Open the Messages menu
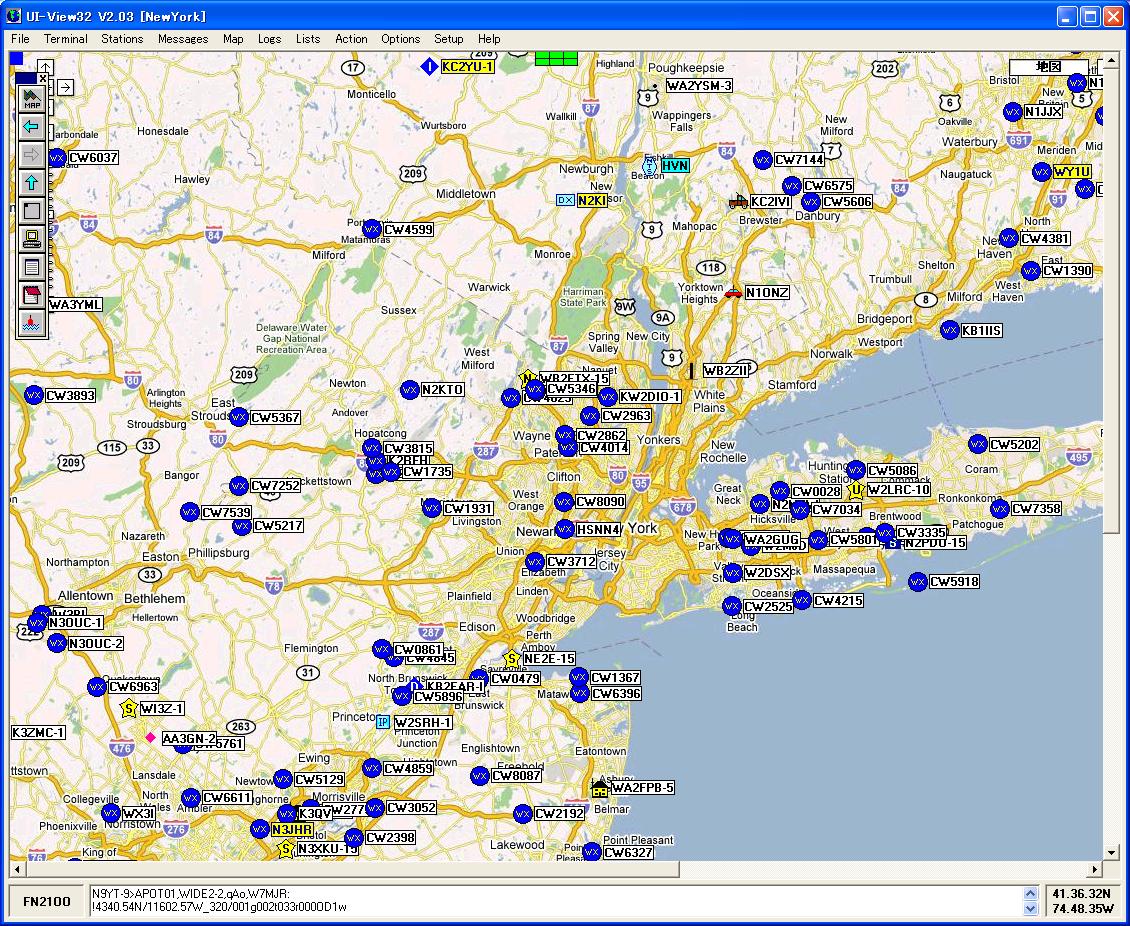The image size is (1130, 926). (183, 39)
